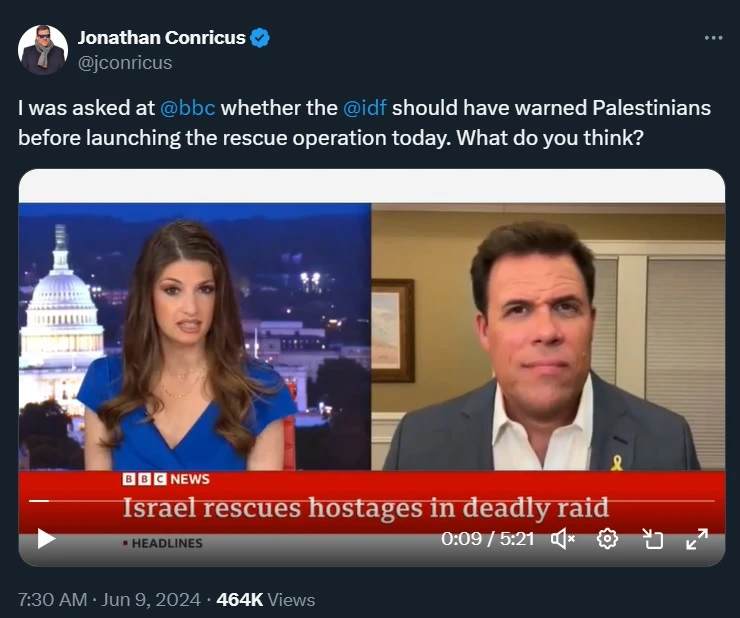Open video settings gear icon
Screen dimensions: 740x618
(x=607, y=539)
